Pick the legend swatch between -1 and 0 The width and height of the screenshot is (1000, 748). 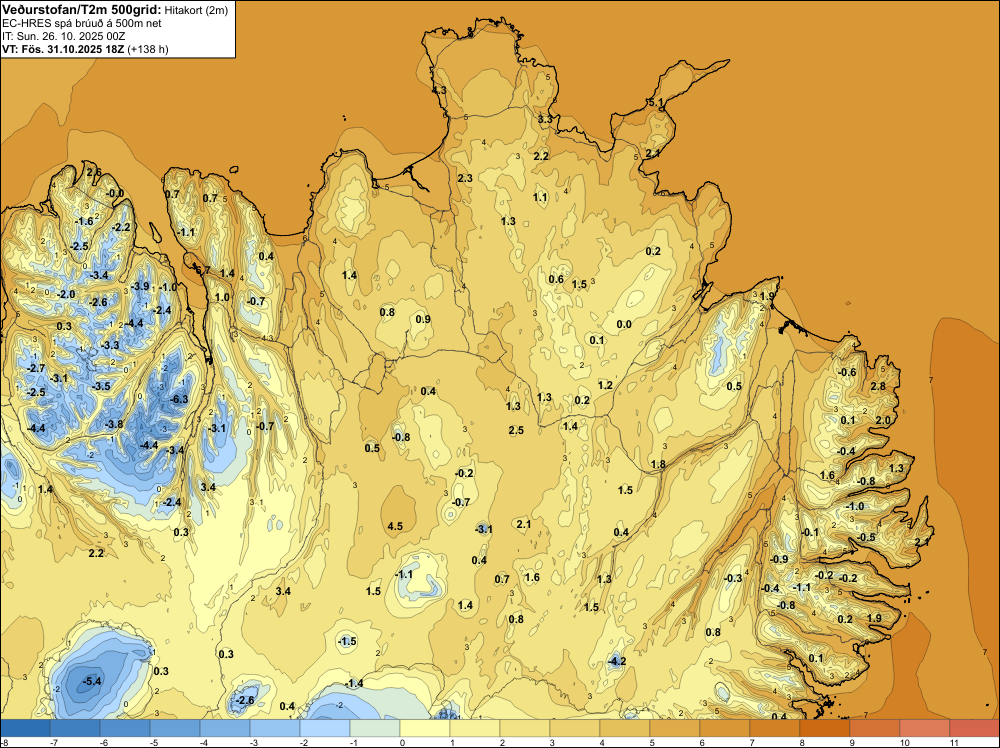point(375,728)
